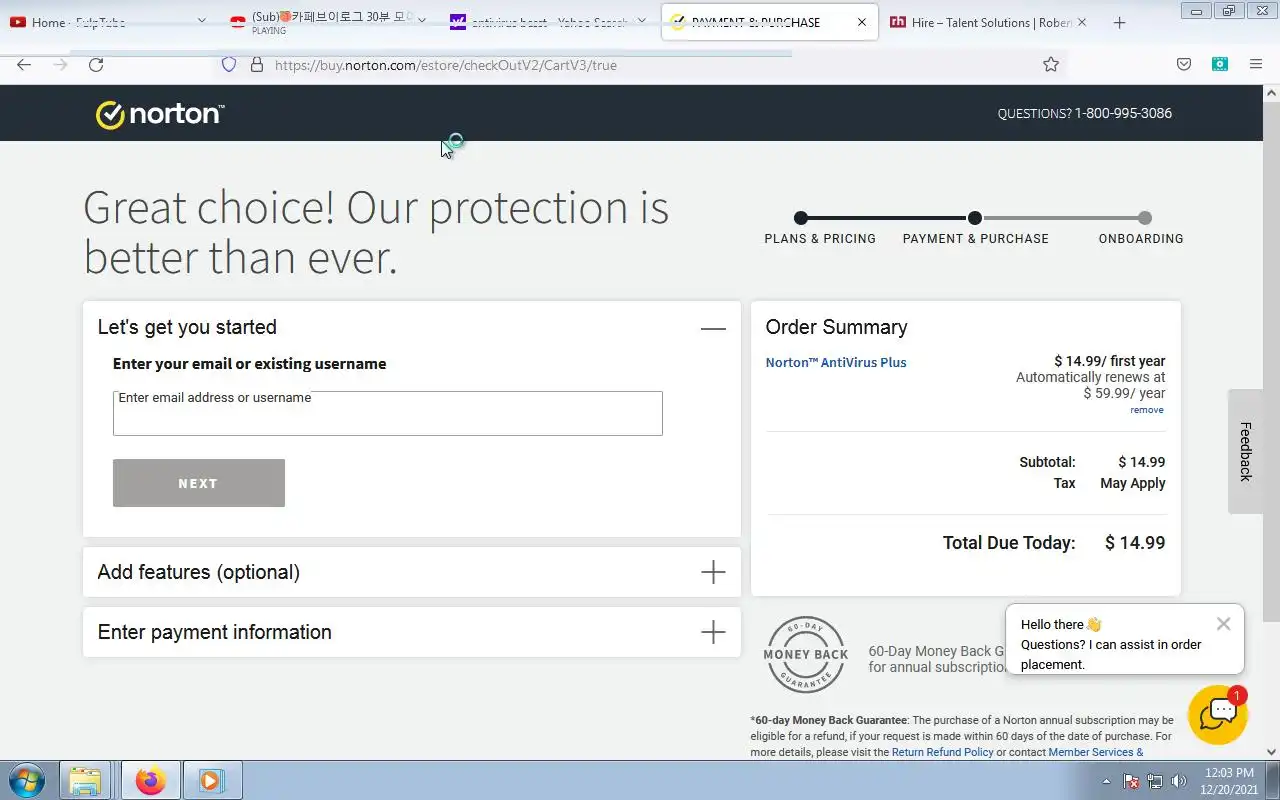Click the 60-Day Money Back badge
Image resolution: width=1280 pixels, height=800 pixels.
point(806,655)
